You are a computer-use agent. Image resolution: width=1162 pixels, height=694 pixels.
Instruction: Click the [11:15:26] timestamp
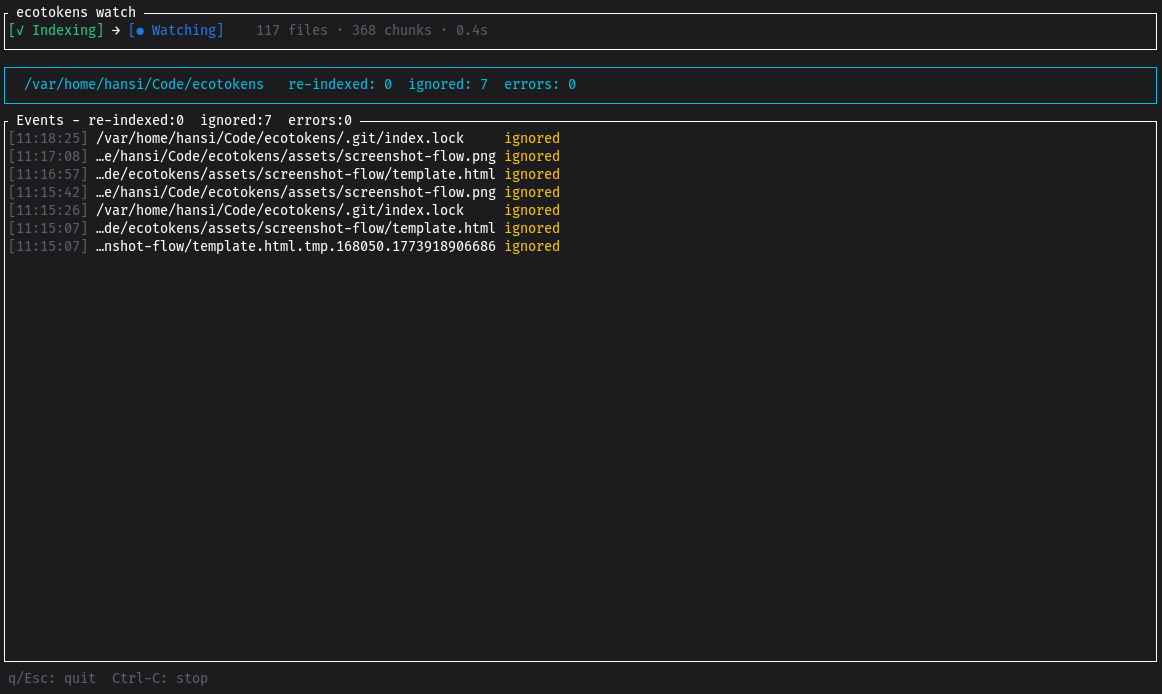pos(48,211)
